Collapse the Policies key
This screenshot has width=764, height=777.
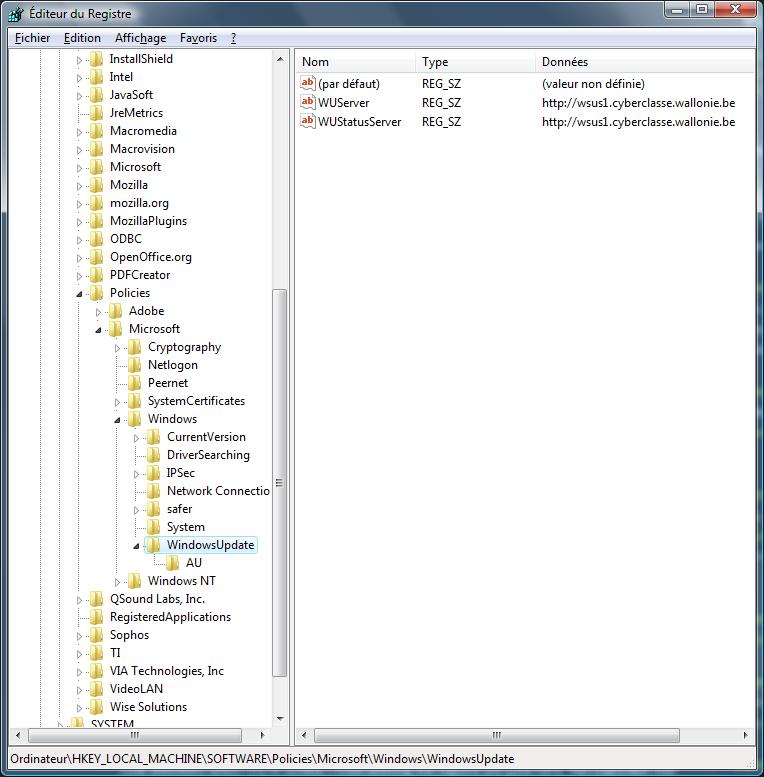(x=79, y=294)
